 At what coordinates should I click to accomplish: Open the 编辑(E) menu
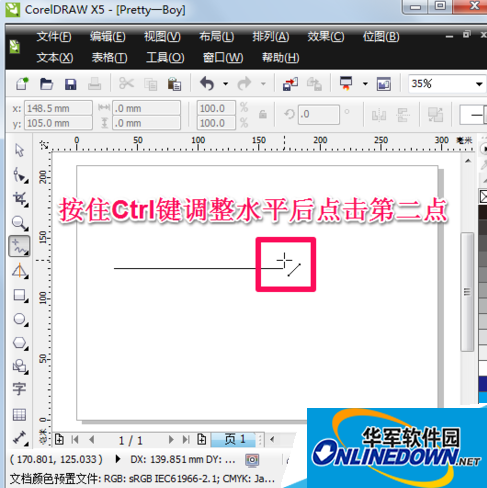click(108, 36)
